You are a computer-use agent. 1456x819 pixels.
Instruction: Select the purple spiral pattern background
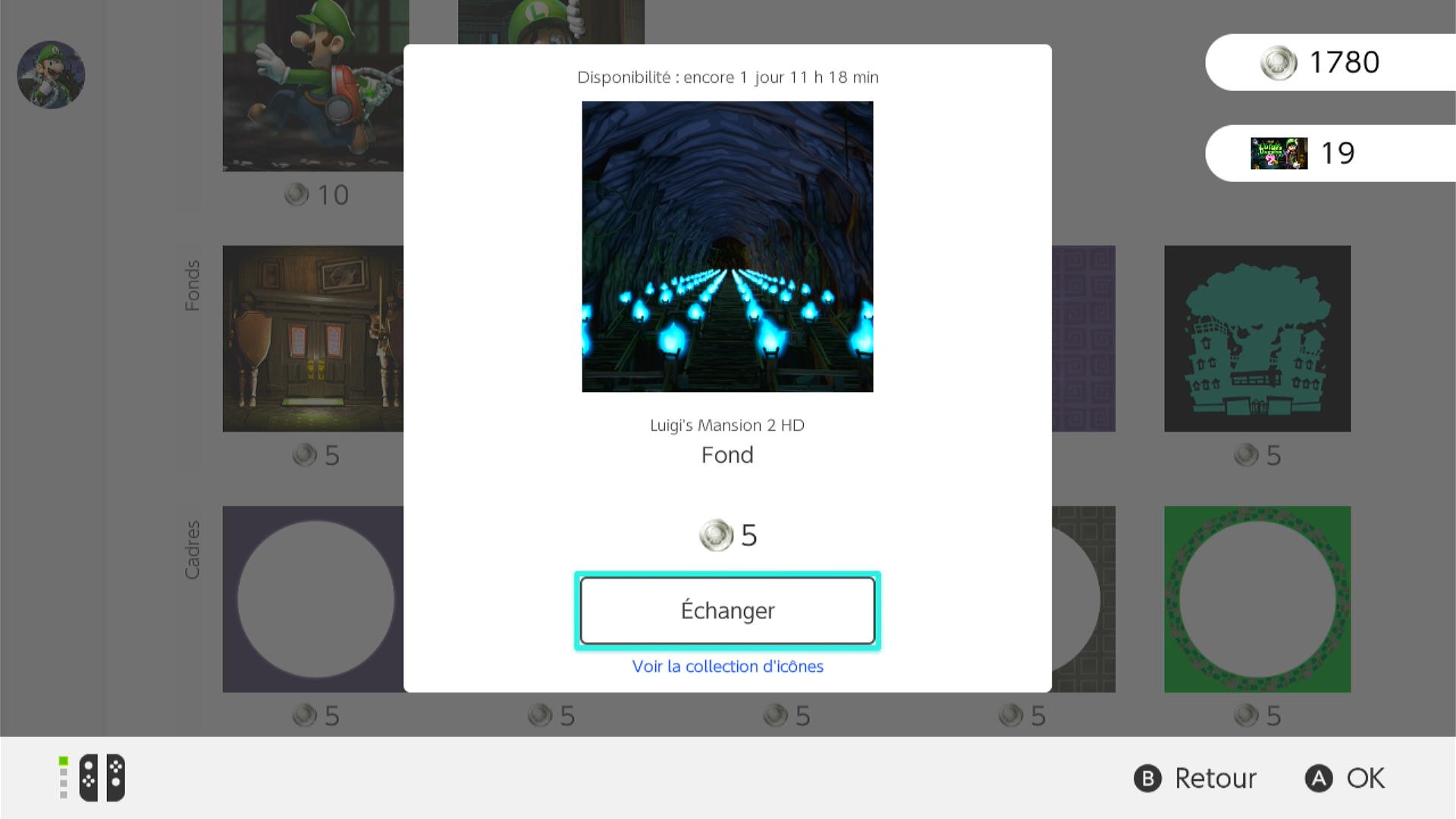pyautogui.click(x=1084, y=338)
